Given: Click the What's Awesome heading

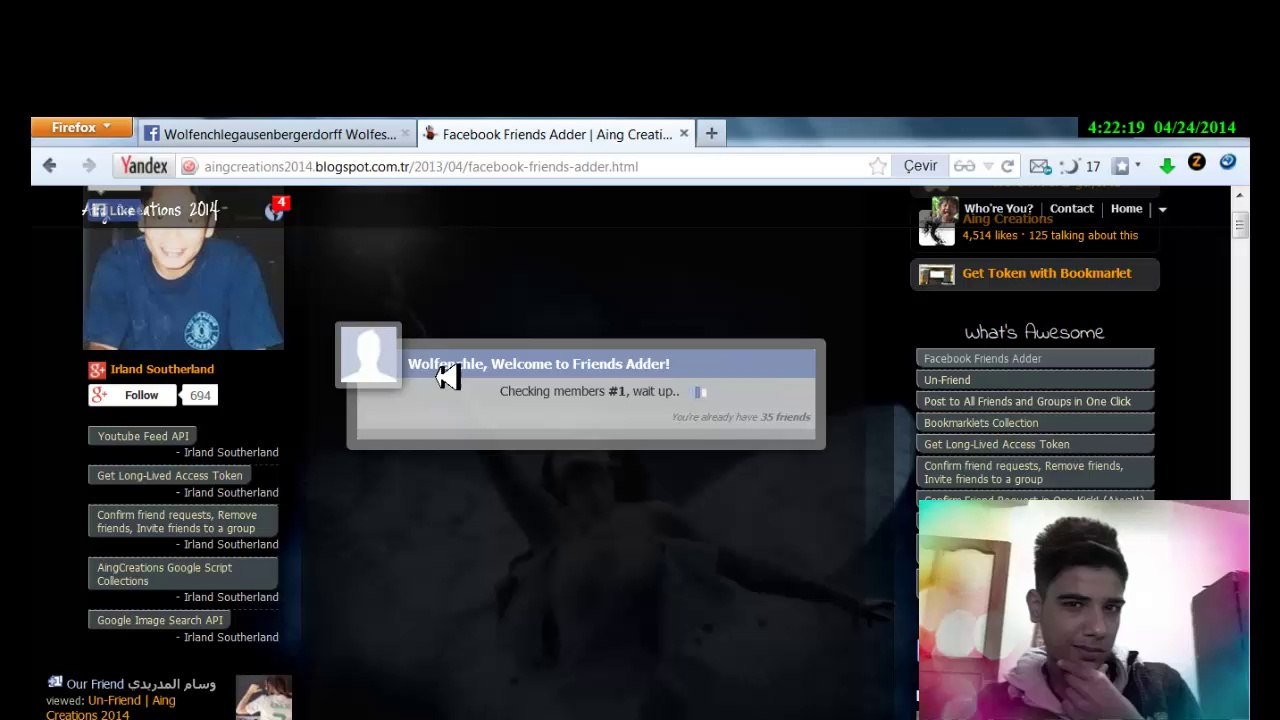Looking at the screenshot, I should [1034, 332].
